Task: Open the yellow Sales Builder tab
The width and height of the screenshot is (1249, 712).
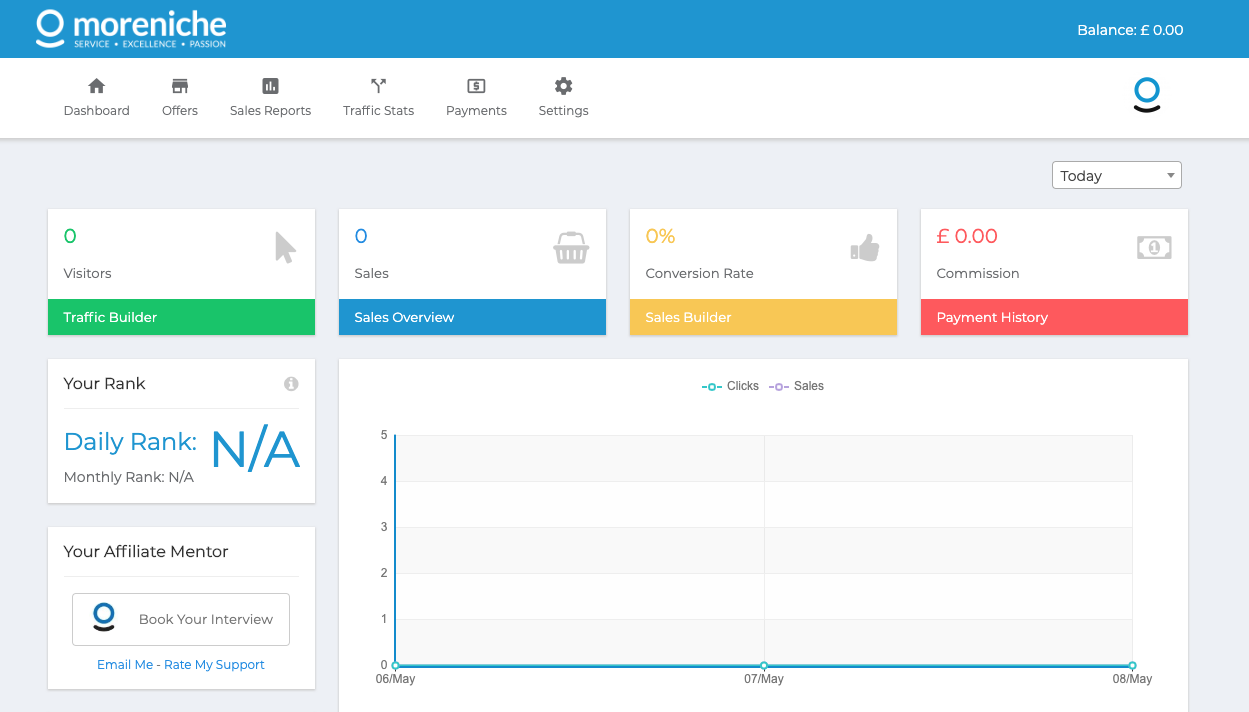Action: point(763,317)
